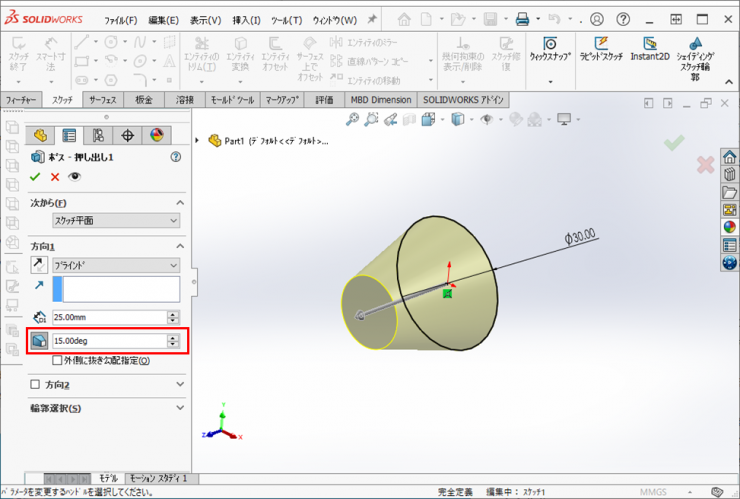Click the green checkmark OK in property panel
The height and width of the screenshot is (499, 740).
point(36,177)
